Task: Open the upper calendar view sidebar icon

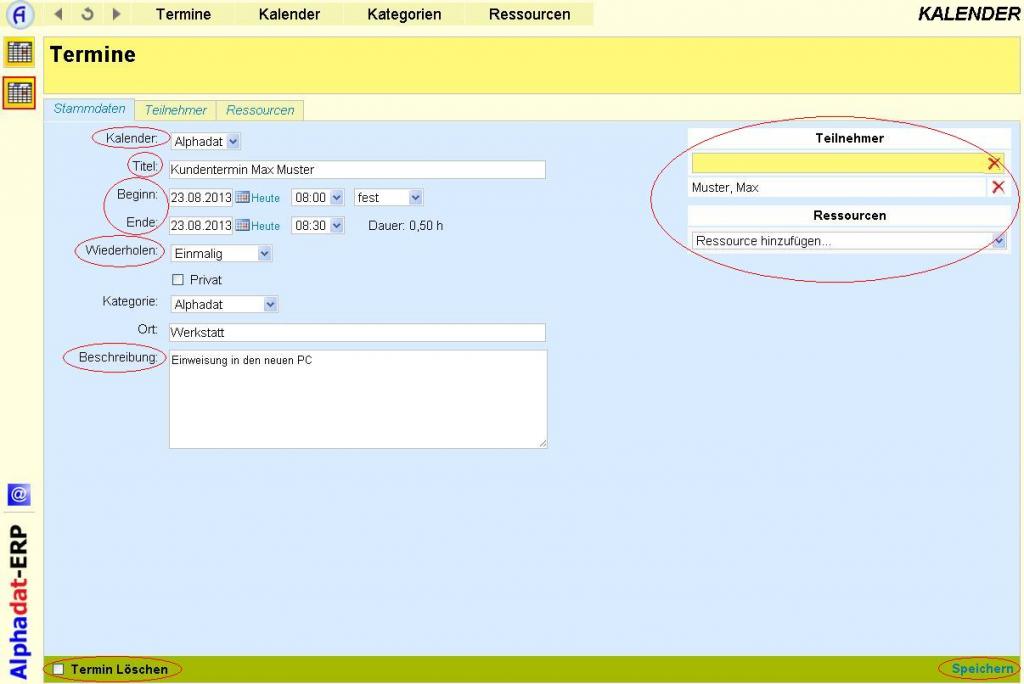Action: coord(20,52)
